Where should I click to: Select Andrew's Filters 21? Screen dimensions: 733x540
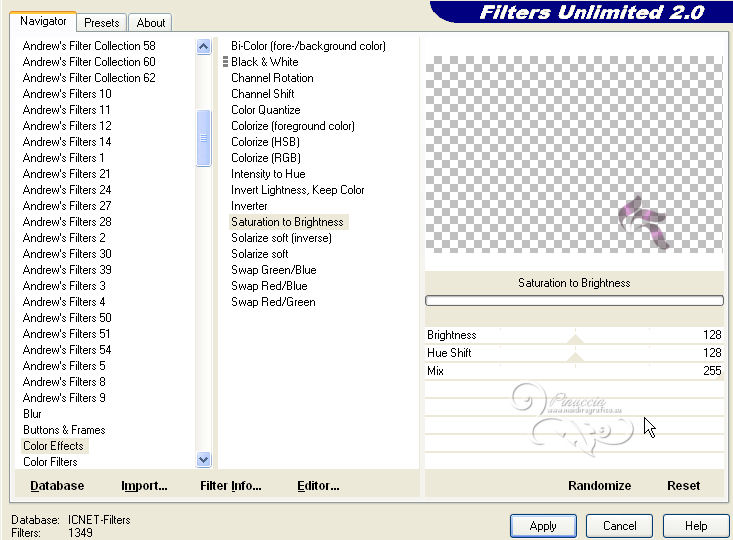click(x=66, y=174)
